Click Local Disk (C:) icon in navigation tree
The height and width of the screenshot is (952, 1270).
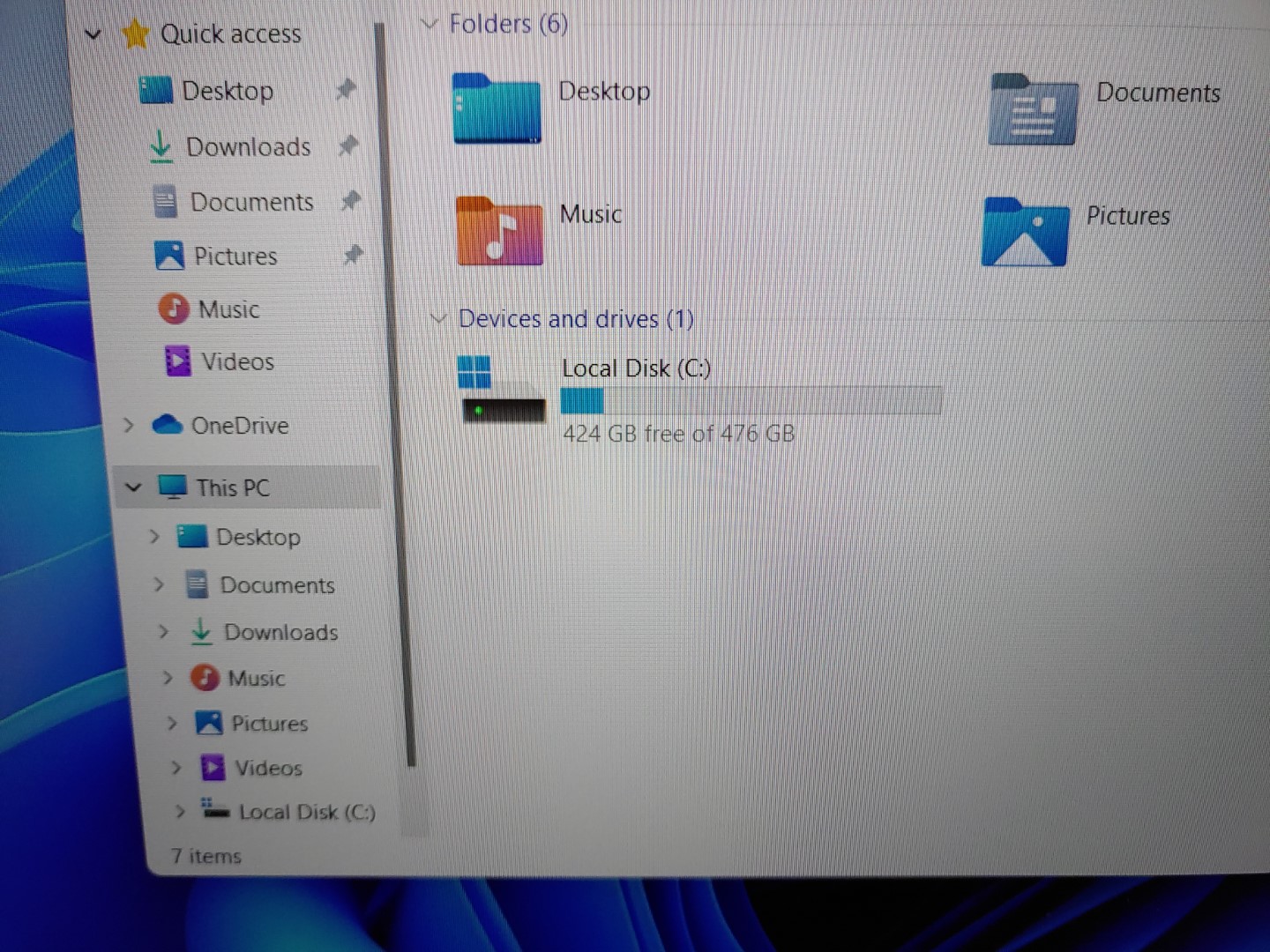(x=214, y=807)
